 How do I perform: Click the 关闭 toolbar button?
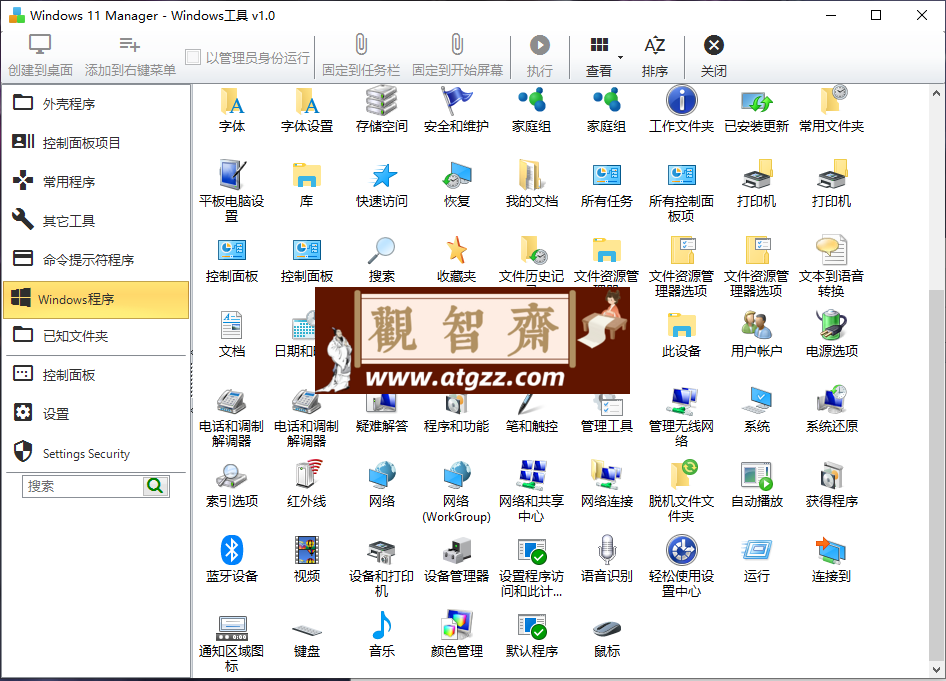click(714, 55)
